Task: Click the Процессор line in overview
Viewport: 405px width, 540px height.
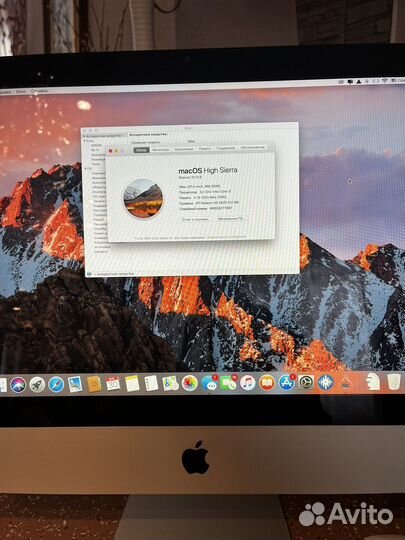Action: [205, 192]
